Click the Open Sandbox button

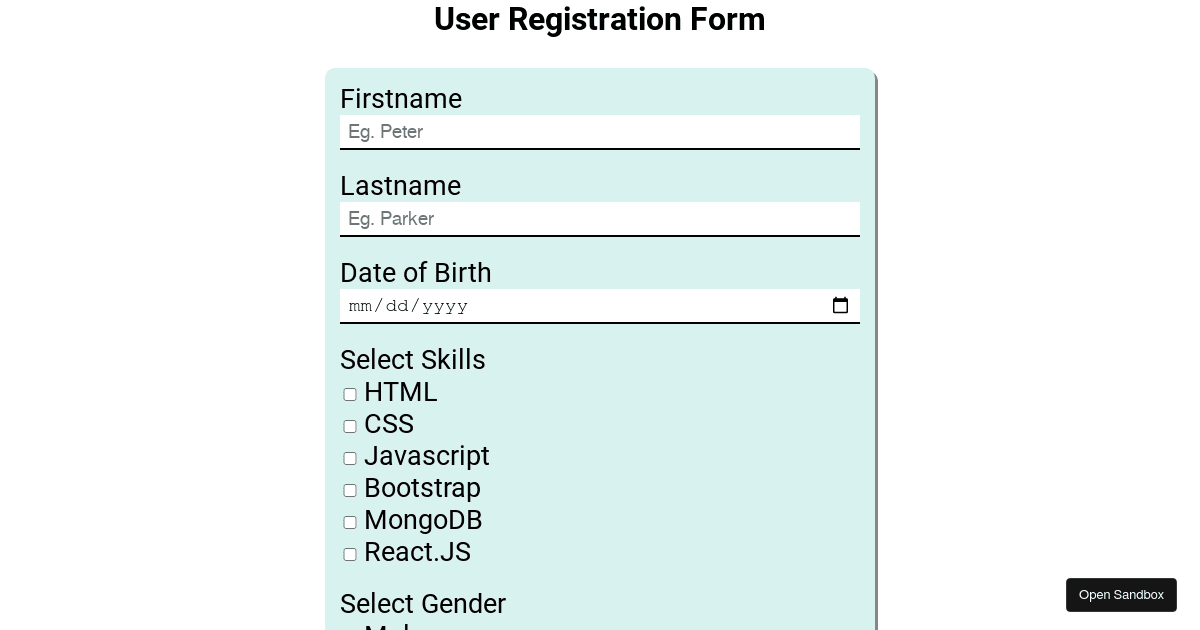pyautogui.click(x=1121, y=595)
